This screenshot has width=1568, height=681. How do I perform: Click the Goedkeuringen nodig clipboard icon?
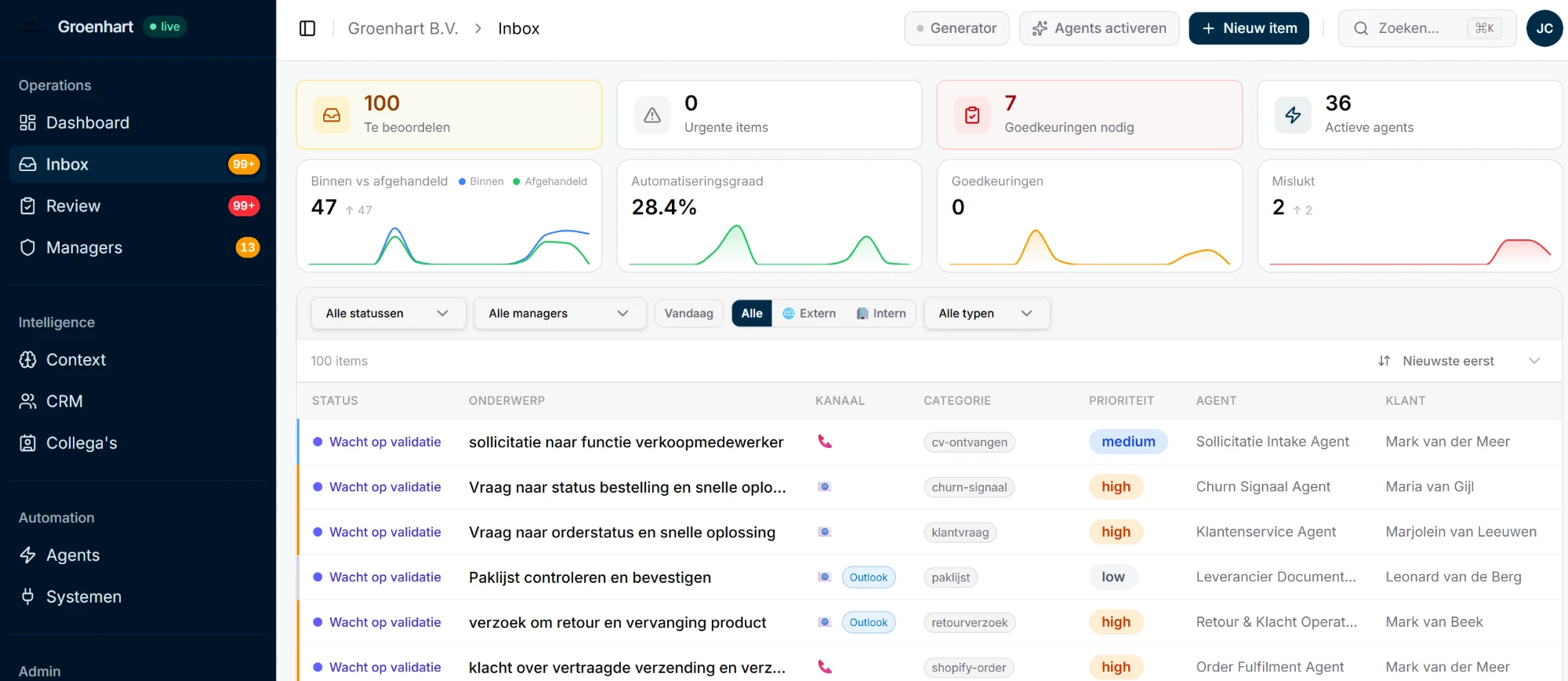(x=972, y=115)
